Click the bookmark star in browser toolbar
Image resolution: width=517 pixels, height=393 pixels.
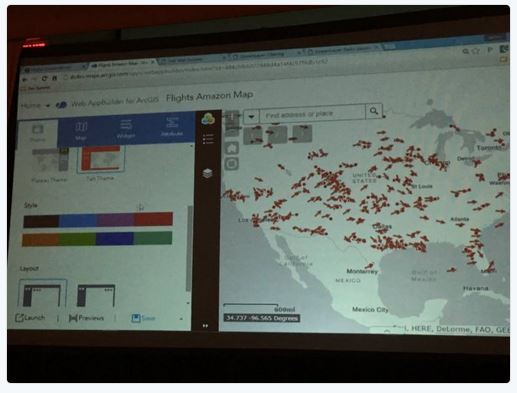pyautogui.click(x=476, y=51)
